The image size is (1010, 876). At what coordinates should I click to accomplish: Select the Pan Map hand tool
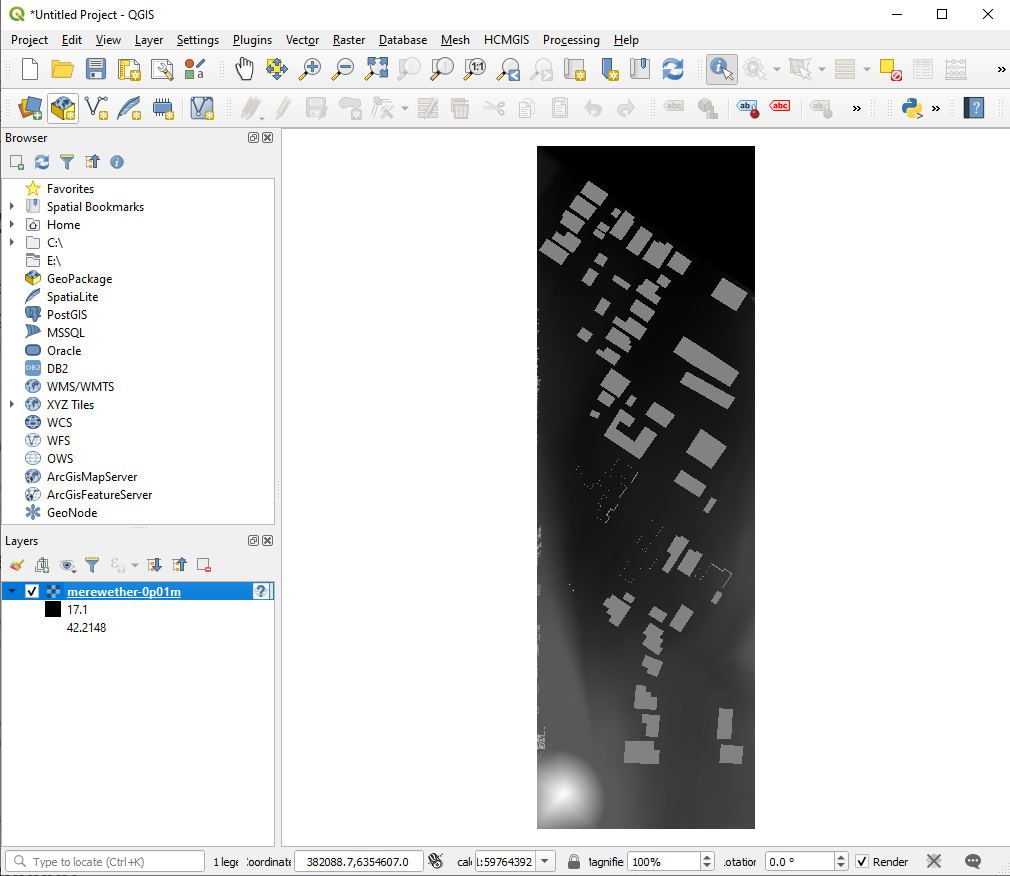tap(244, 69)
